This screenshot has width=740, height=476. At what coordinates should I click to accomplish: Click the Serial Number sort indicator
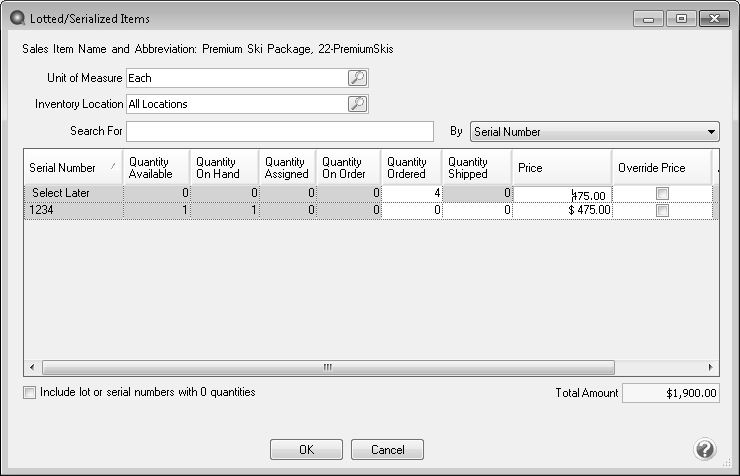click(x=113, y=166)
